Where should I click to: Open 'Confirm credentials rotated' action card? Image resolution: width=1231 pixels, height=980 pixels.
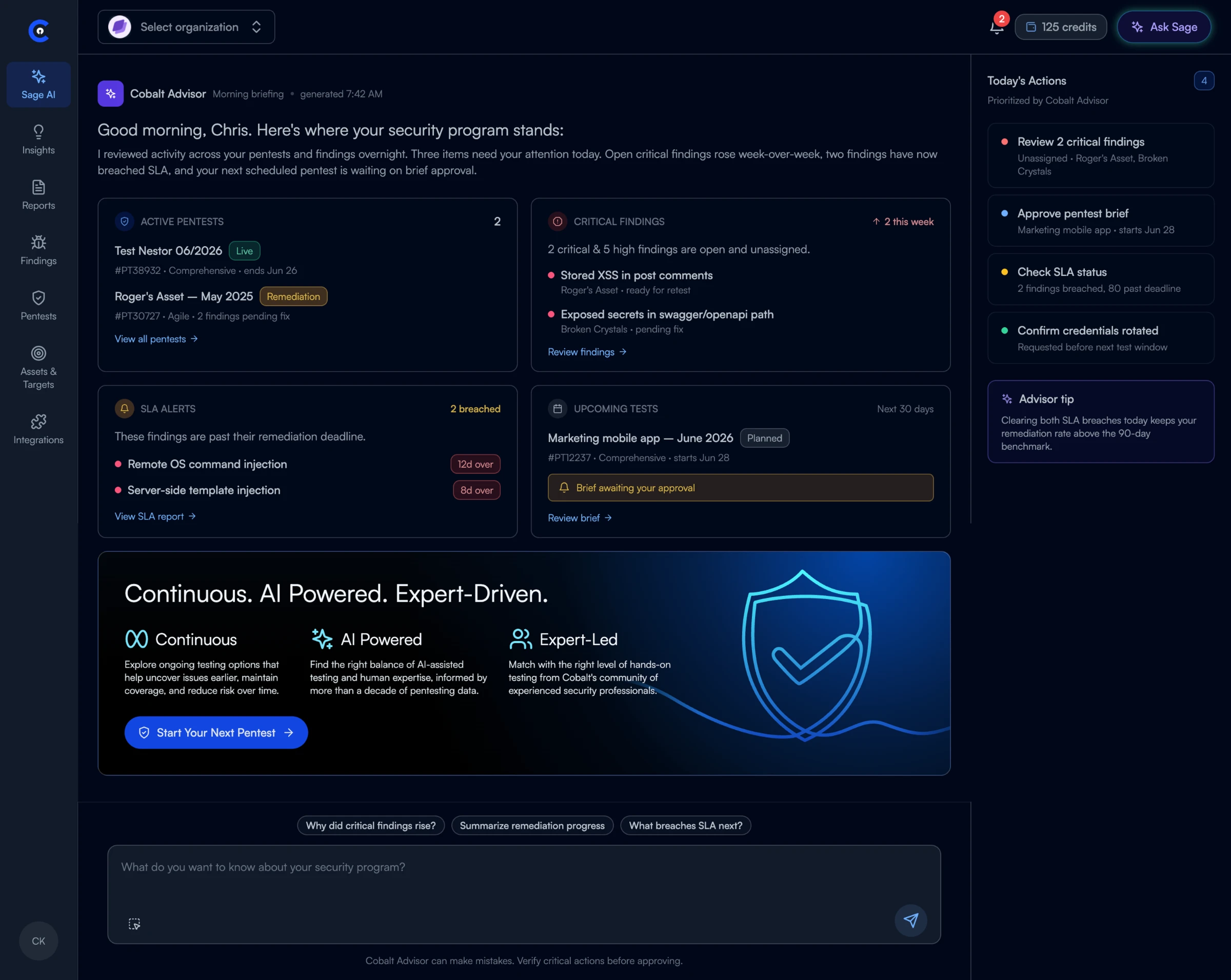tap(1100, 338)
